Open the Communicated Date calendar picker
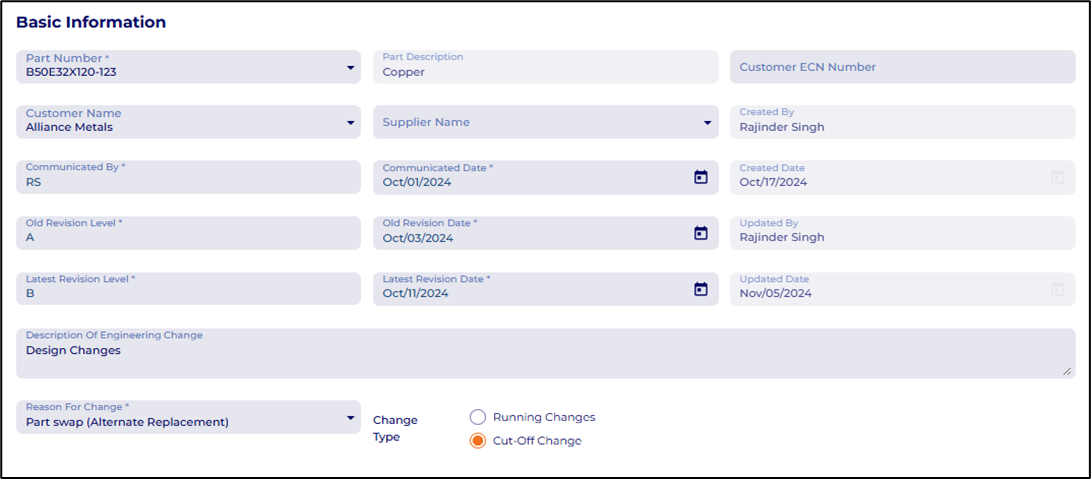The image size is (1091, 479). click(700, 177)
